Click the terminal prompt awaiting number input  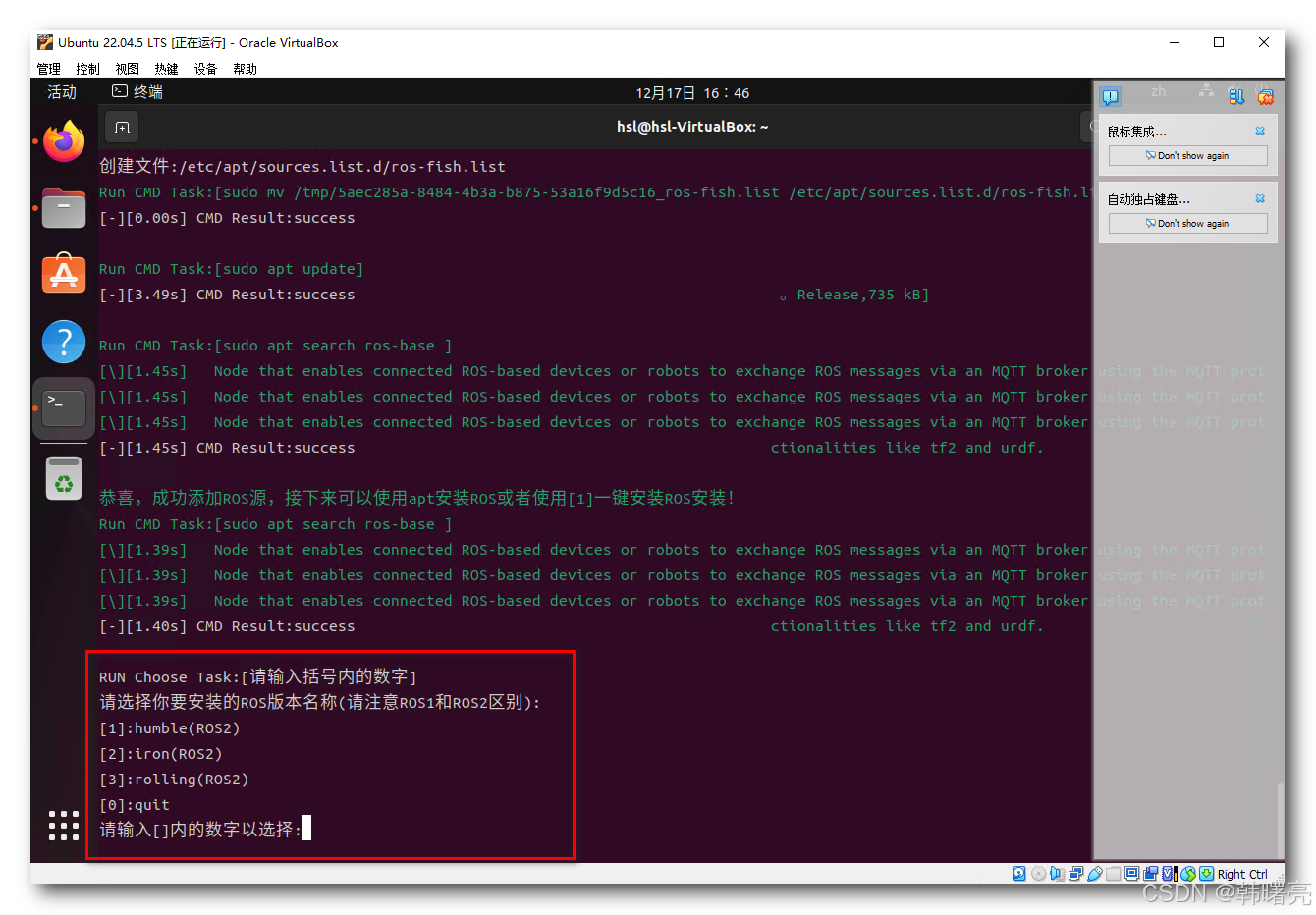[307, 828]
